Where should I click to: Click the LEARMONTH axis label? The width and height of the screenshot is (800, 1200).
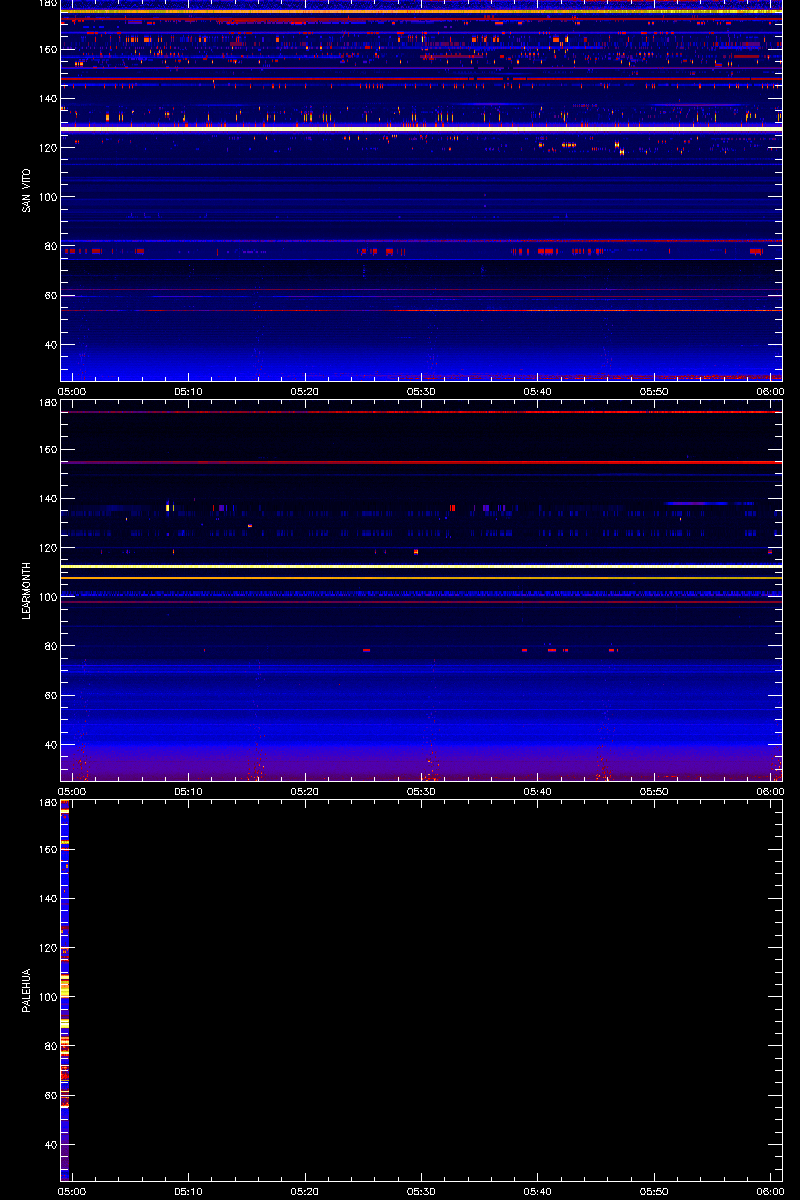(x=26, y=591)
